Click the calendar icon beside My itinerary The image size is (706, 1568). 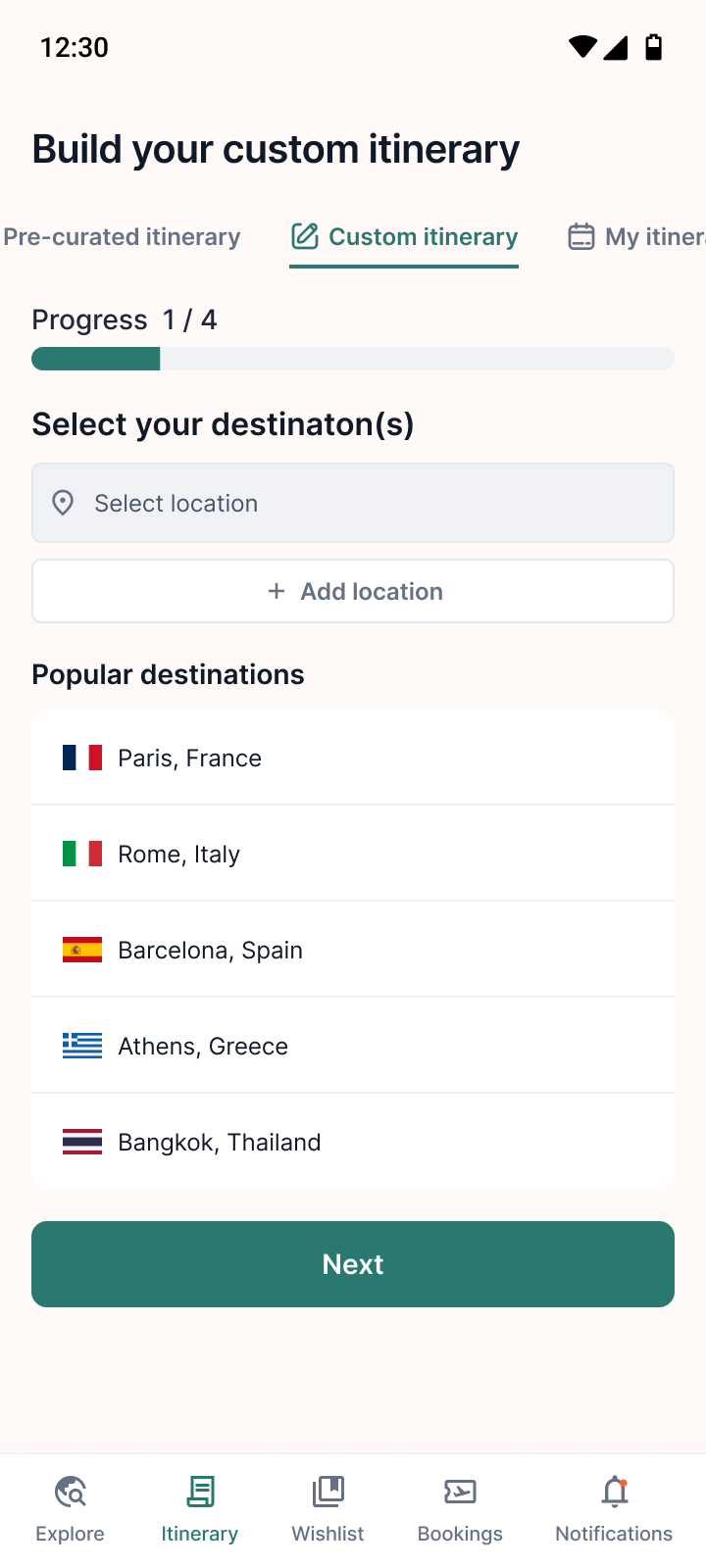pyautogui.click(x=581, y=236)
